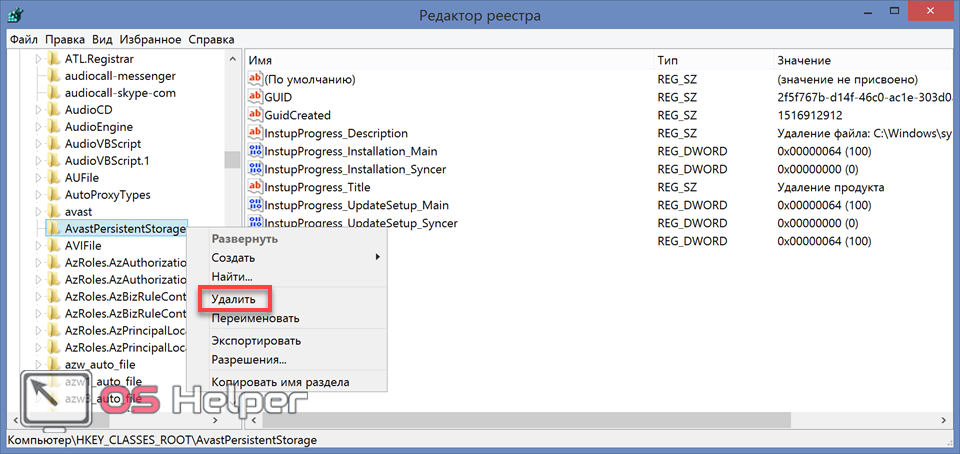Click the AudioEngine folder icon
Screen dimensions: 960x454
pos(54,127)
